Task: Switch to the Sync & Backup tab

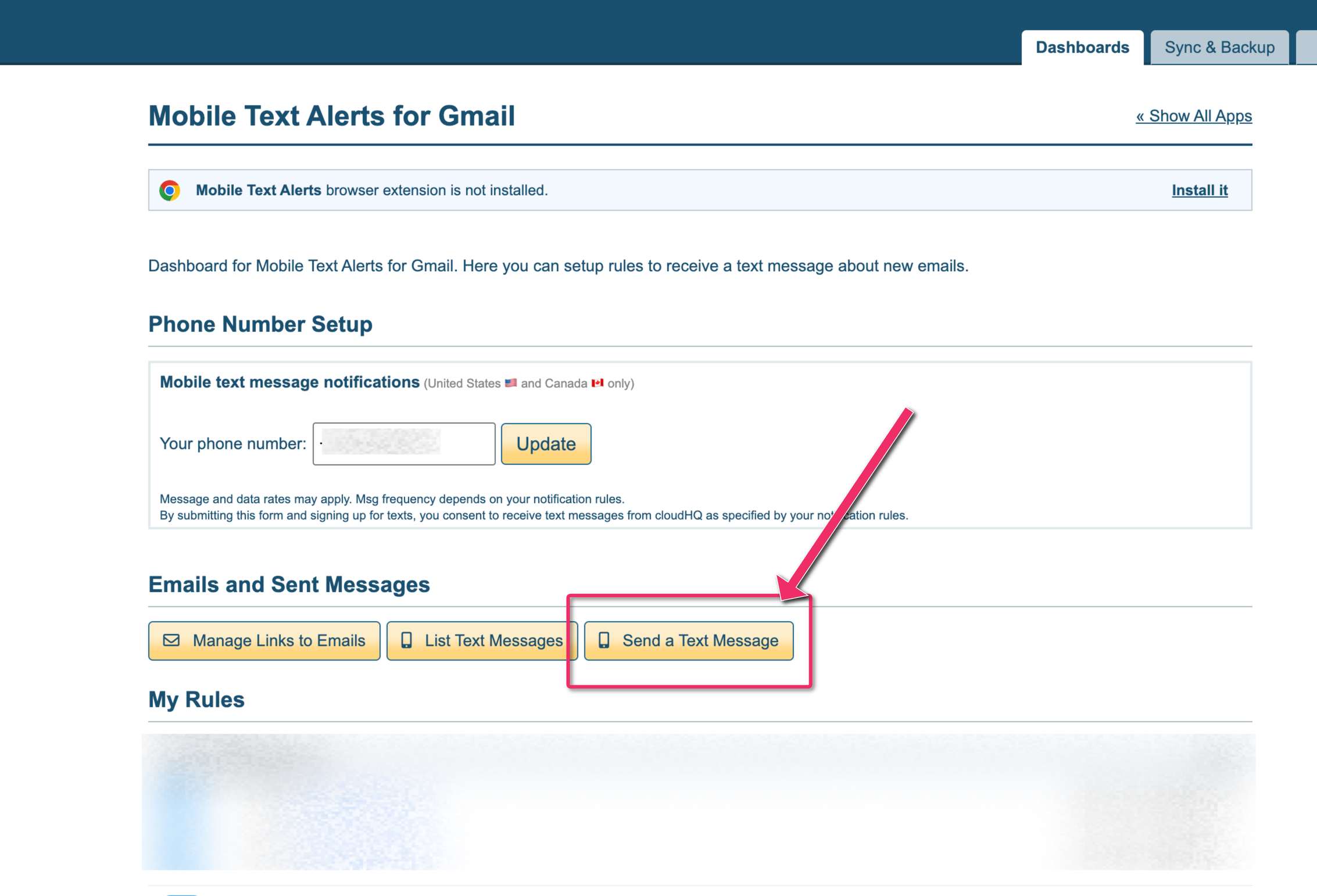Action: (x=1219, y=47)
